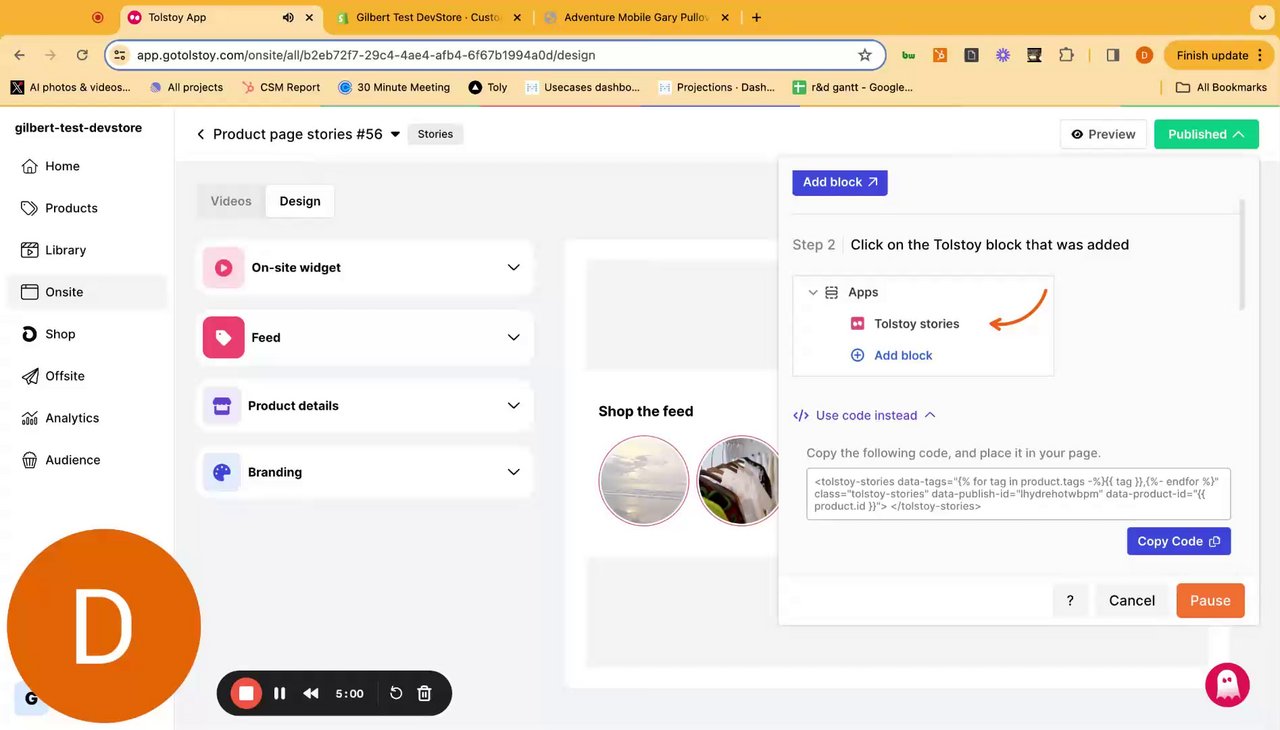
Task: Bookmark this page with the star icon
Action: (x=865, y=55)
